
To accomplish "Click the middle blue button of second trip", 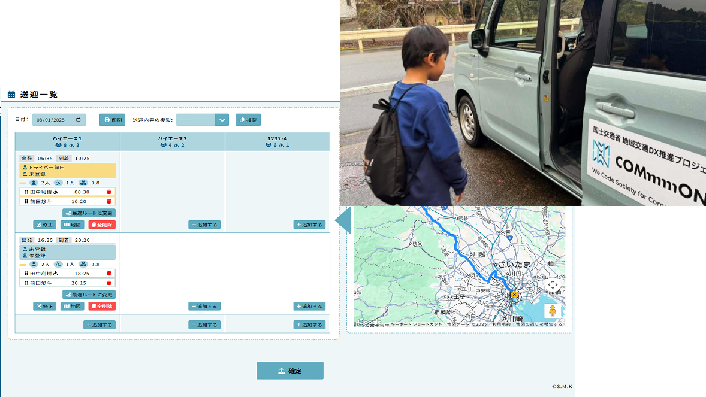I will [x=72, y=306].
